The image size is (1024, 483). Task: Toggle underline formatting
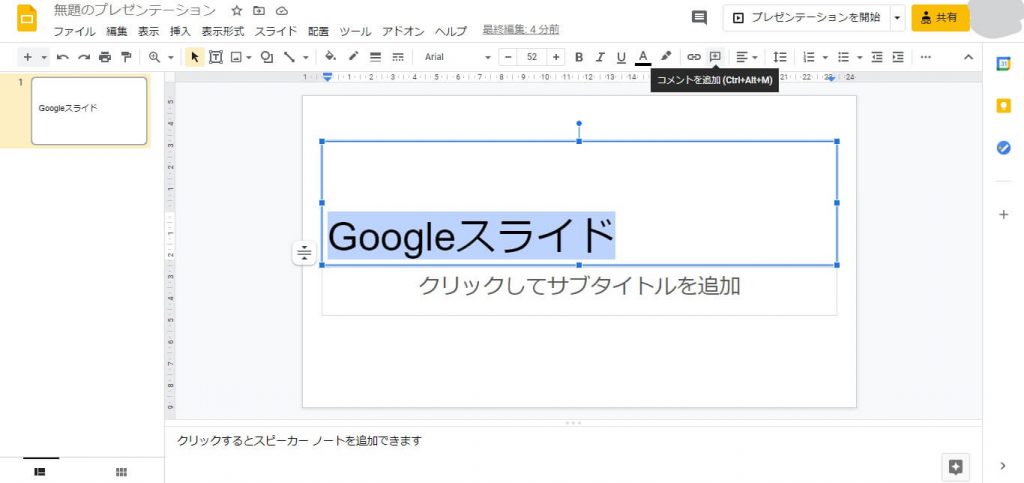click(x=621, y=57)
